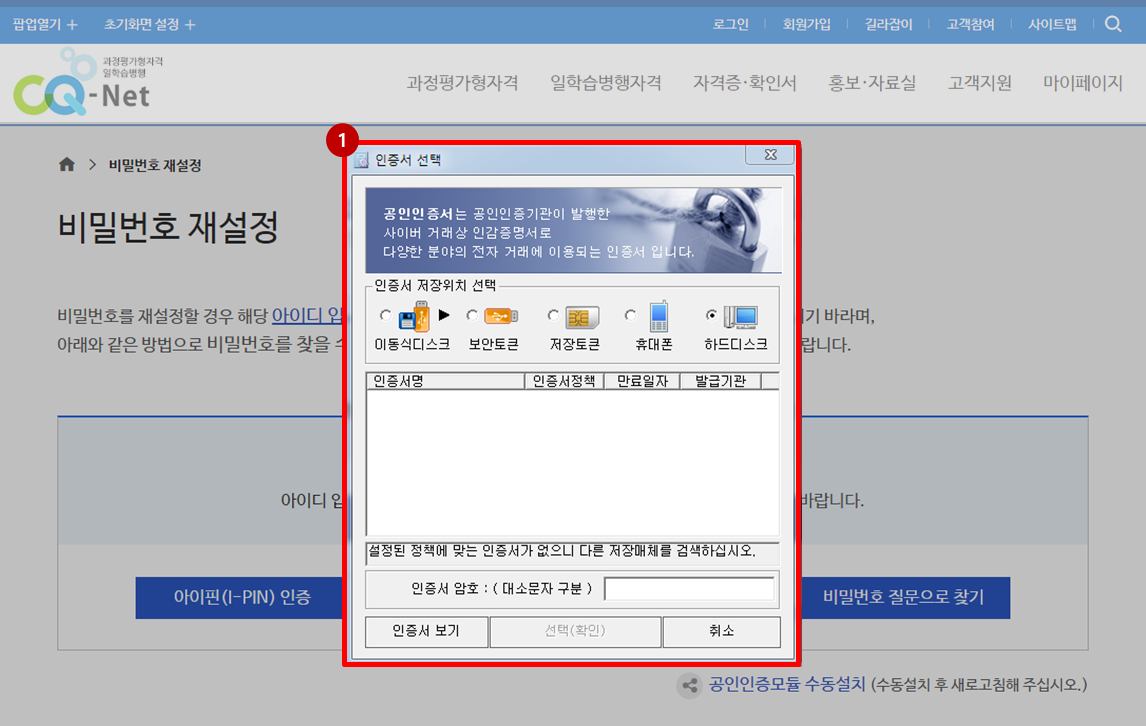Select the 저장토큰 radio button

tap(553, 315)
